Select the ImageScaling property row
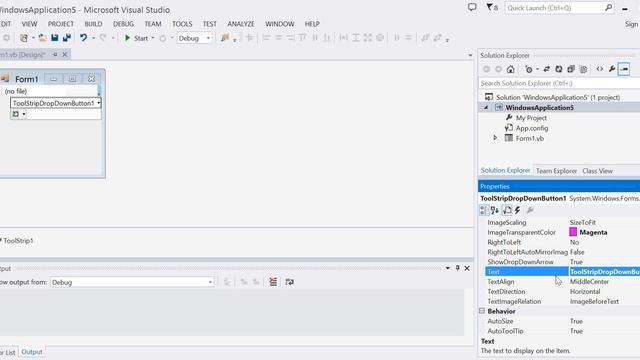 [563, 222]
